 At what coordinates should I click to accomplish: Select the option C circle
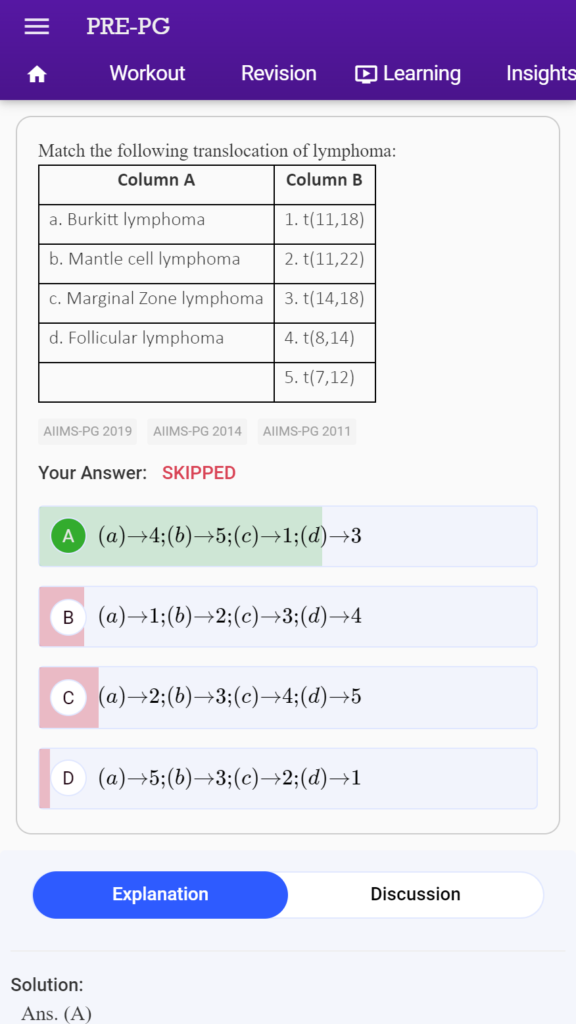point(69,697)
